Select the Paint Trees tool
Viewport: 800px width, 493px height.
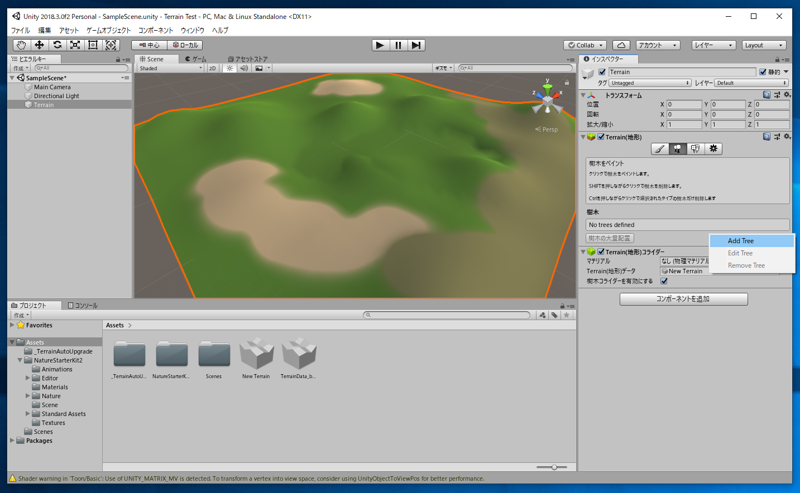click(x=678, y=149)
